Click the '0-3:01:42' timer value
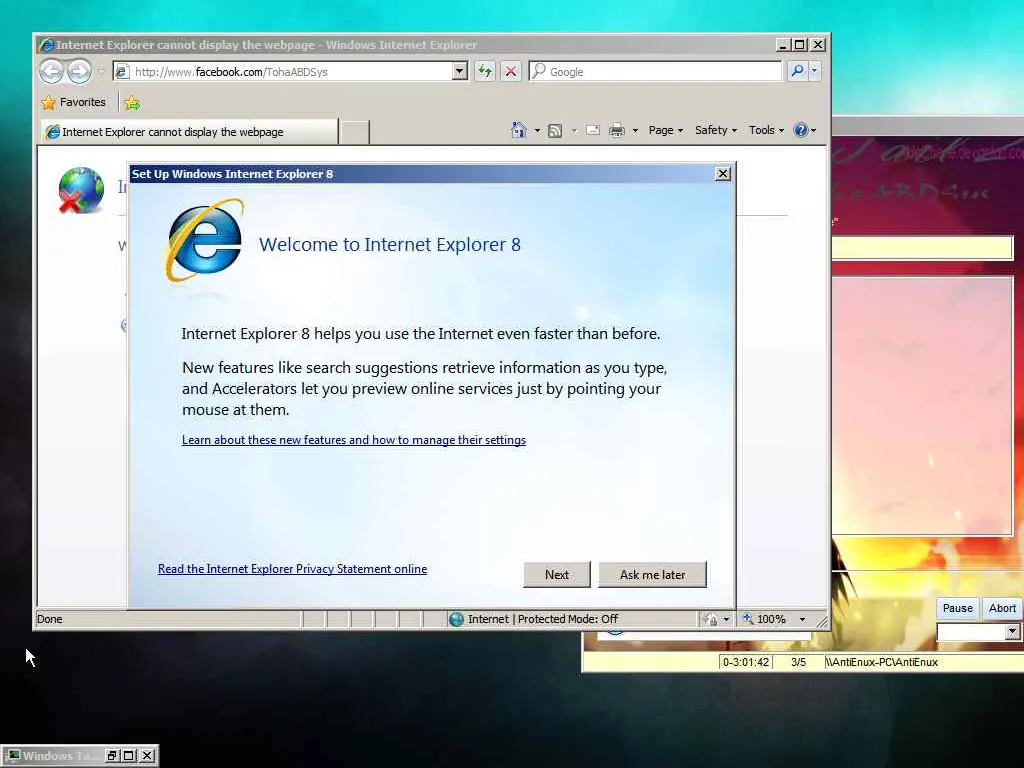Image resolution: width=1024 pixels, height=768 pixels. click(x=746, y=662)
